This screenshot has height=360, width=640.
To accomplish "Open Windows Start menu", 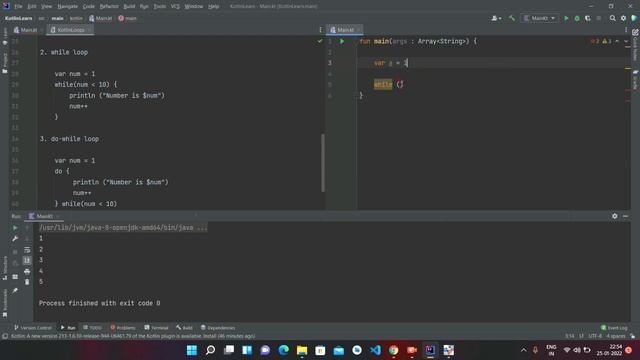I will [191, 350].
